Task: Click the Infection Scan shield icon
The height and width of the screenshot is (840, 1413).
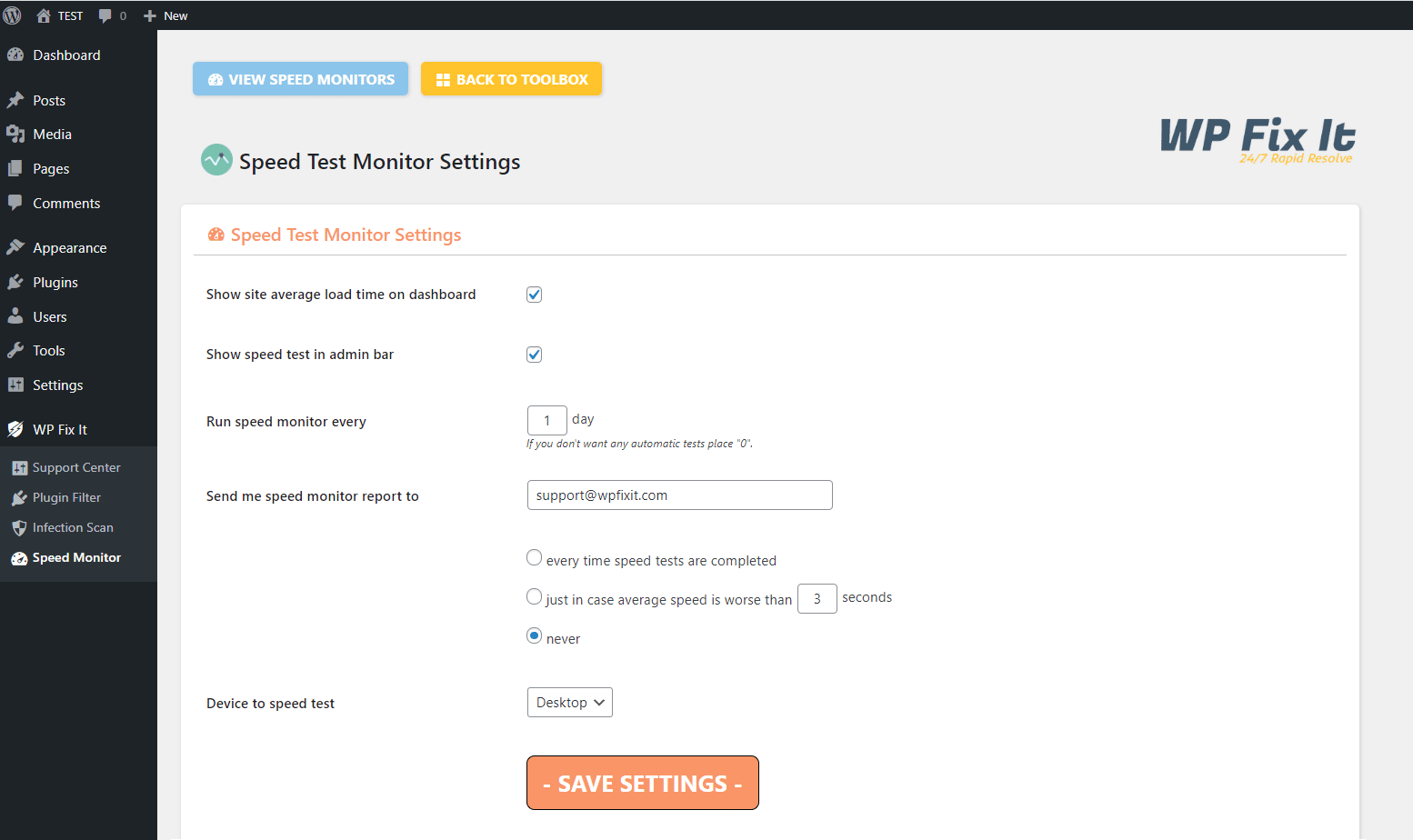Action: [20, 527]
